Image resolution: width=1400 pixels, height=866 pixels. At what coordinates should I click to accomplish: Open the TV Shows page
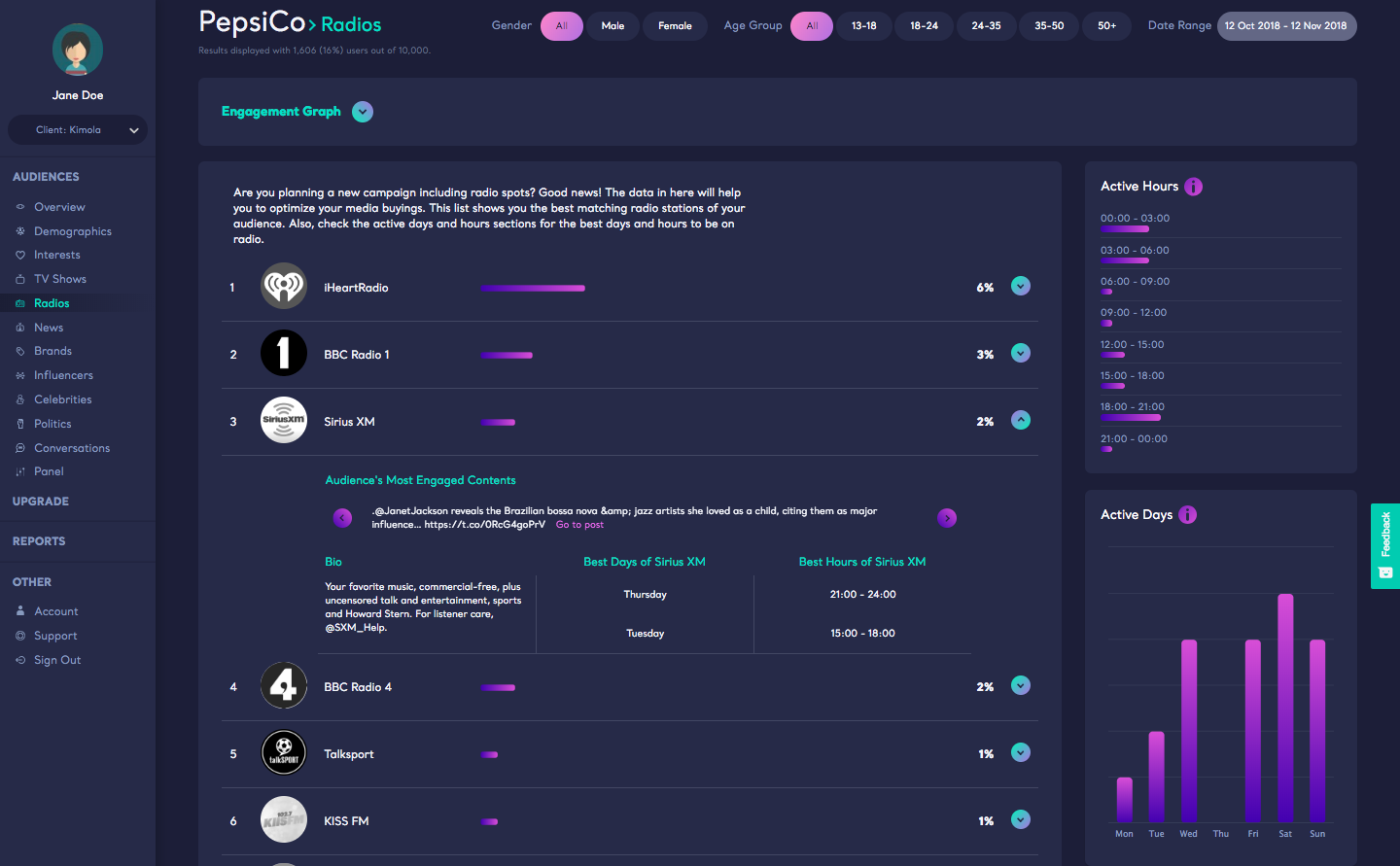pyautogui.click(x=60, y=279)
